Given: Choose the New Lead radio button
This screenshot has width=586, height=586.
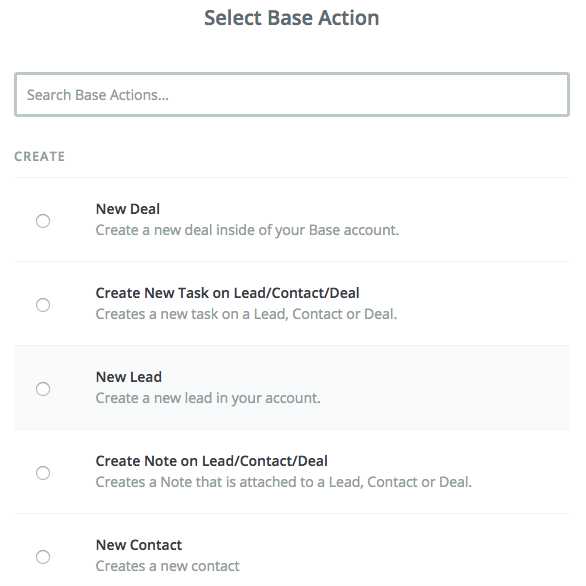Looking at the screenshot, I should tap(43, 389).
